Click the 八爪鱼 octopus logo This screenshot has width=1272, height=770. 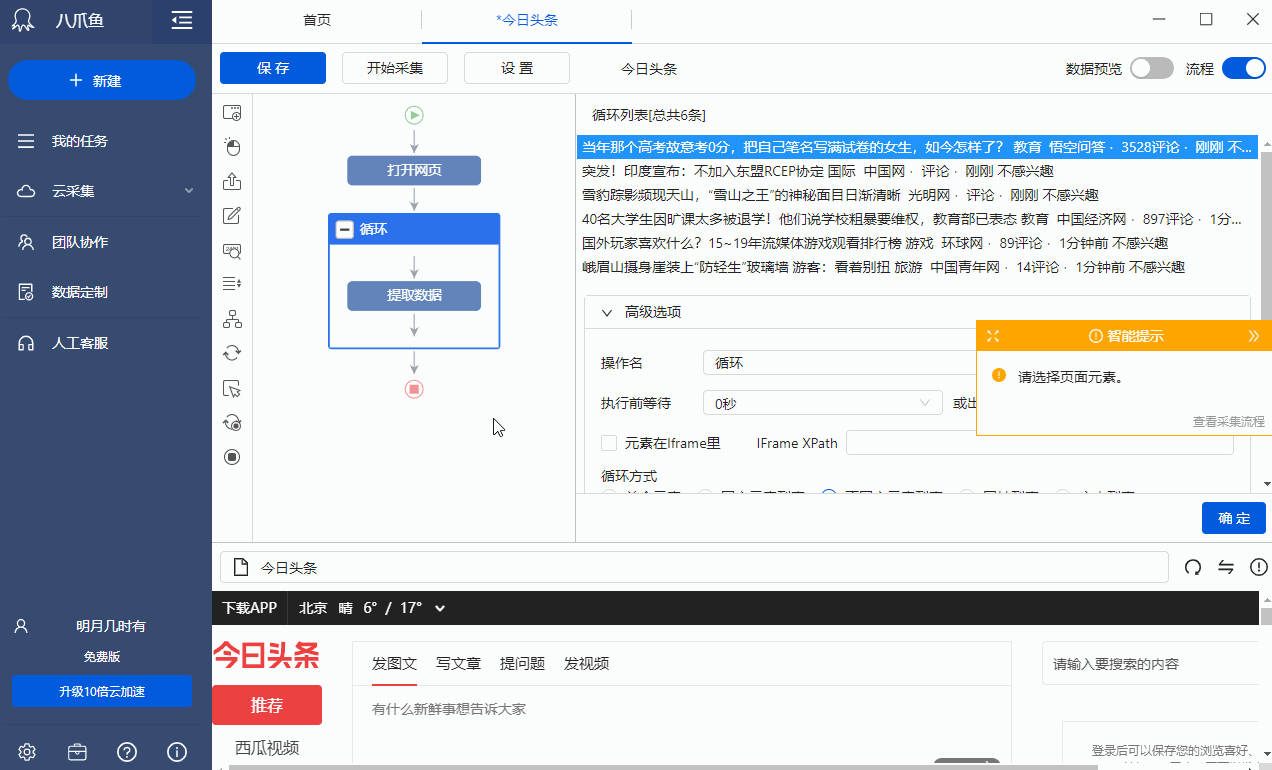pyautogui.click(x=23, y=20)
